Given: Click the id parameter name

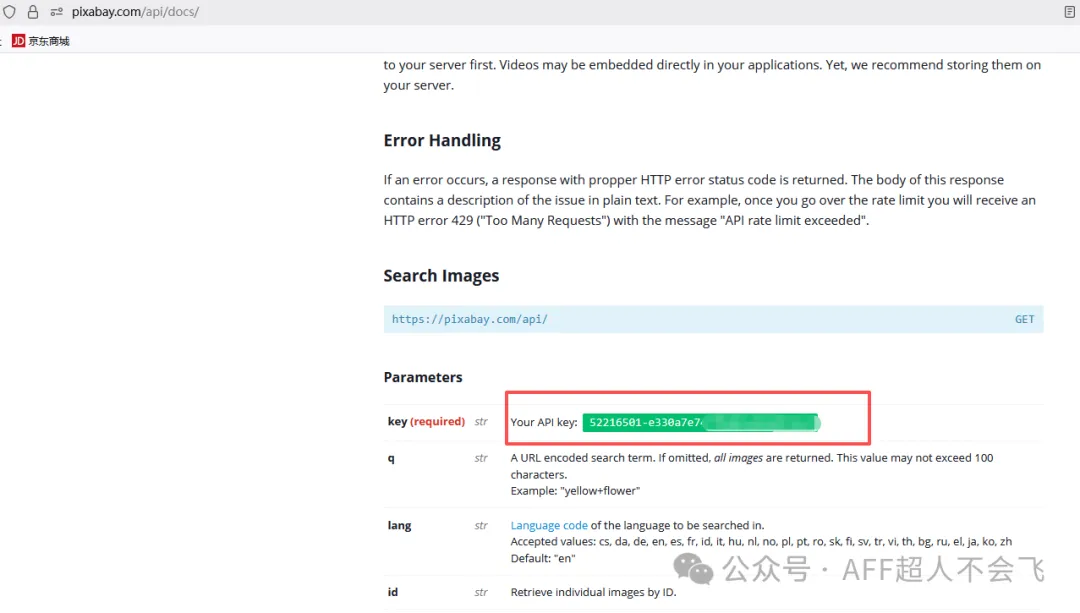Looking at the screenshot, I should point(392,592).
